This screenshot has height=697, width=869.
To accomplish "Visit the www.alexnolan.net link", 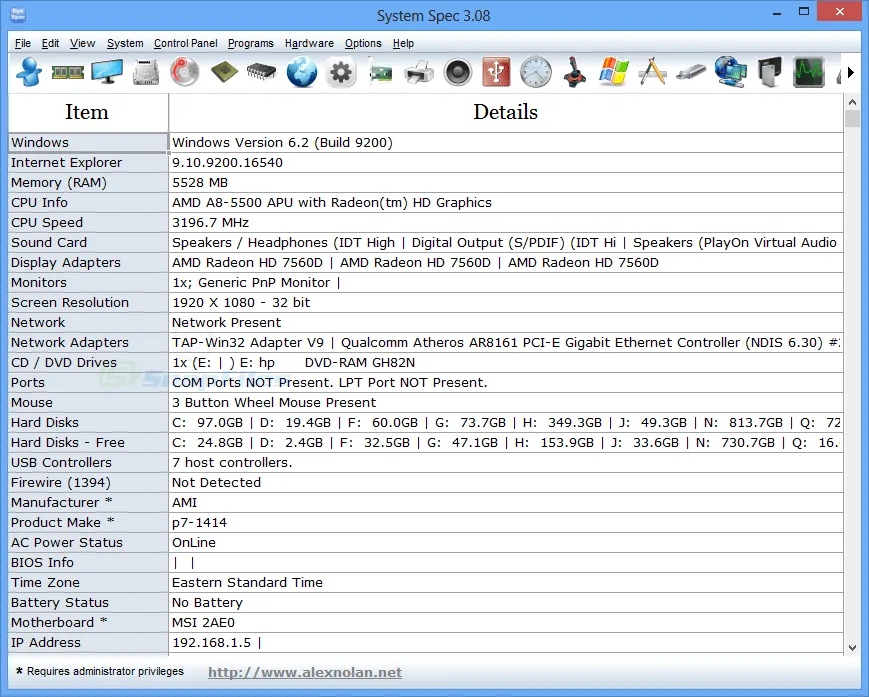I will (x=305, y=672).
